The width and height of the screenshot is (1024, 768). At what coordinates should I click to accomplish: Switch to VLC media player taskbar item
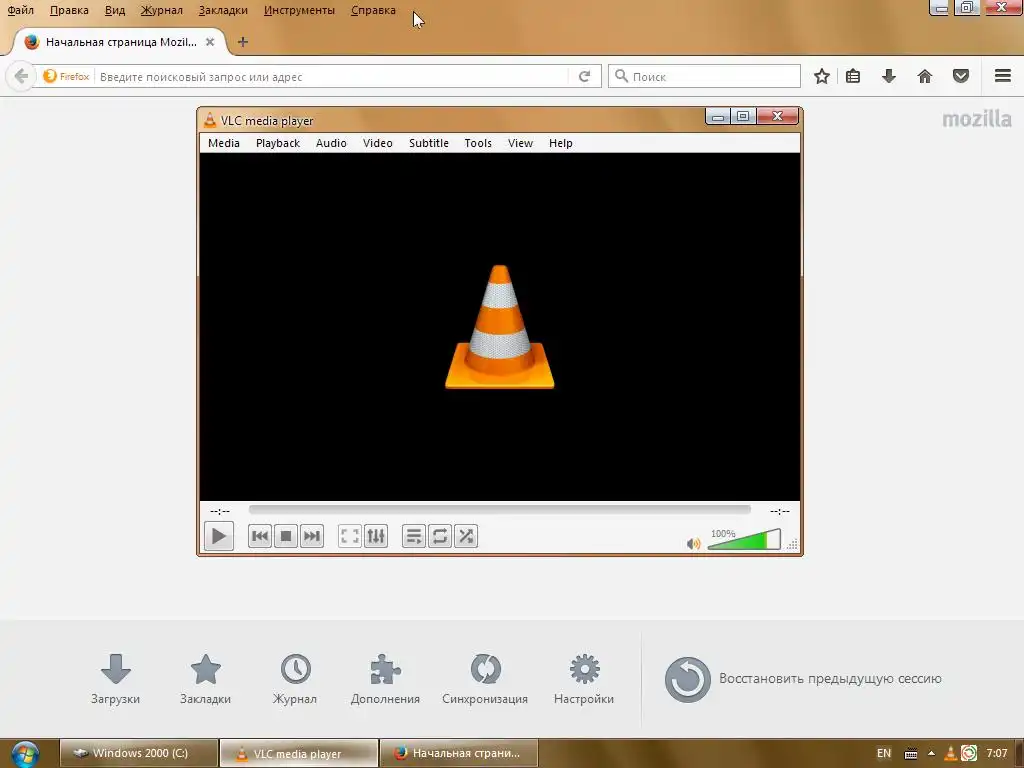(x=299, y=753)
